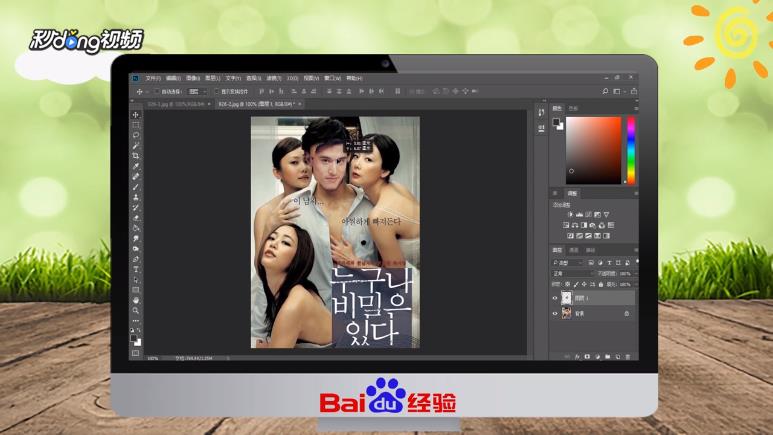Toggle pixel layer filter in Layers panel

tap(591, 263)
